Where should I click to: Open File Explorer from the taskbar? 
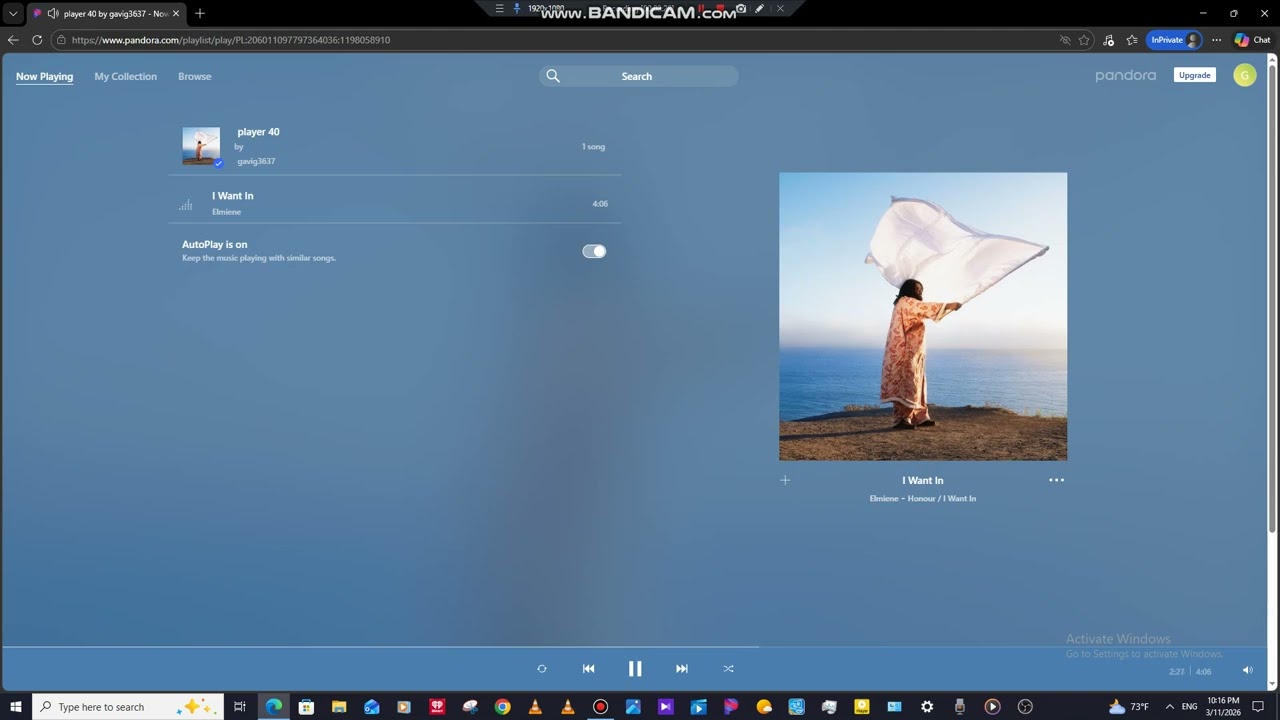click(x=339, y=707)
